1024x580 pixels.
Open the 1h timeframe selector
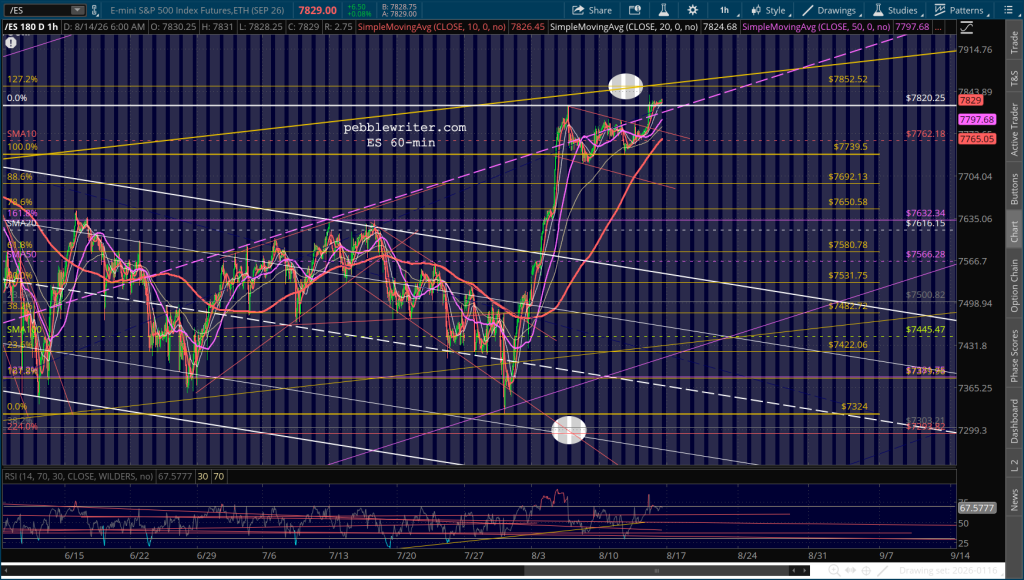point(725,10)
